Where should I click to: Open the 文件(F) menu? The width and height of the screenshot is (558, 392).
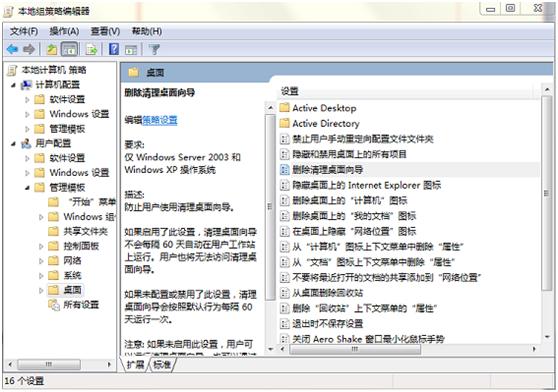23,31
